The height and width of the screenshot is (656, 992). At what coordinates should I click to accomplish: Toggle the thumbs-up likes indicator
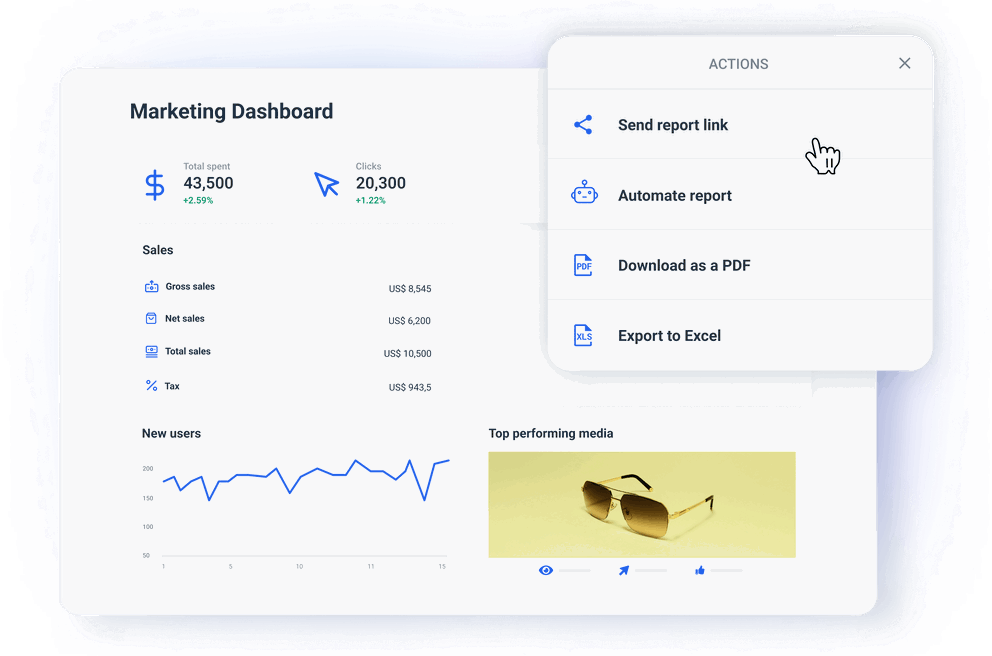[701, 569]
